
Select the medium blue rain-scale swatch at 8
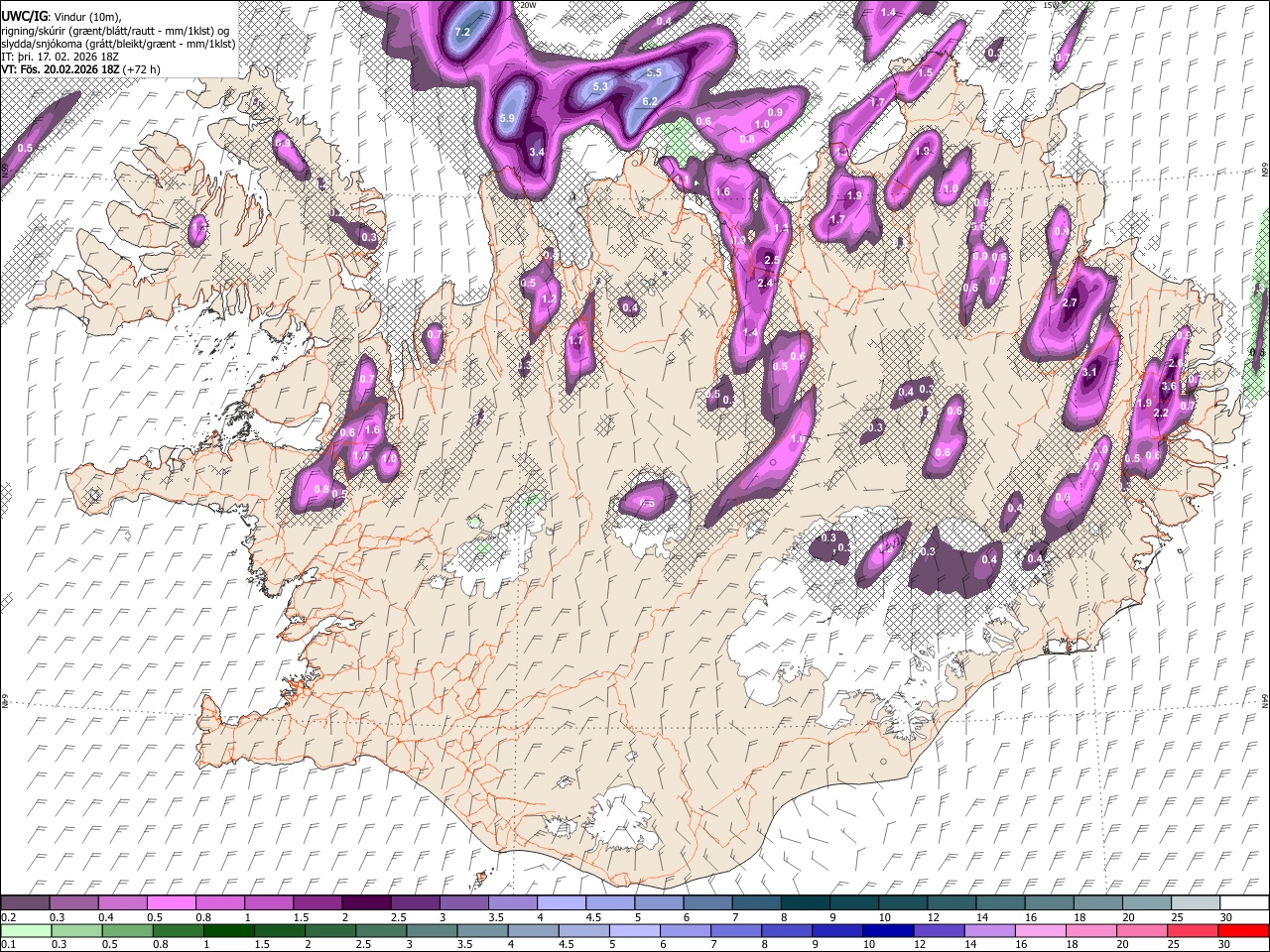pos(787,930)
